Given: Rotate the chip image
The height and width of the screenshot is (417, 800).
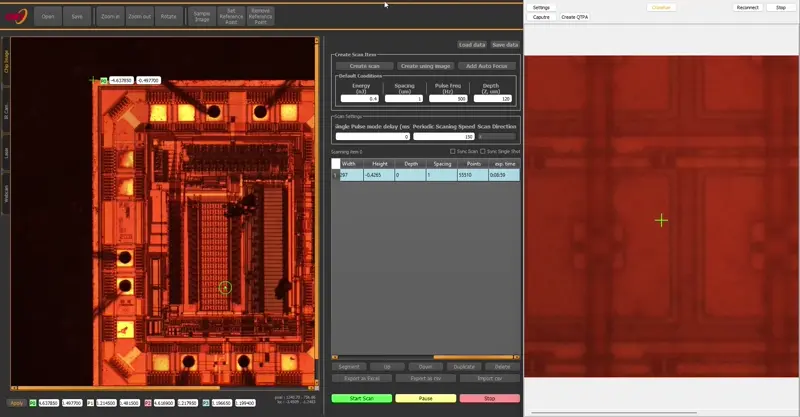Looking at the screenshot, I should point(169,16).
